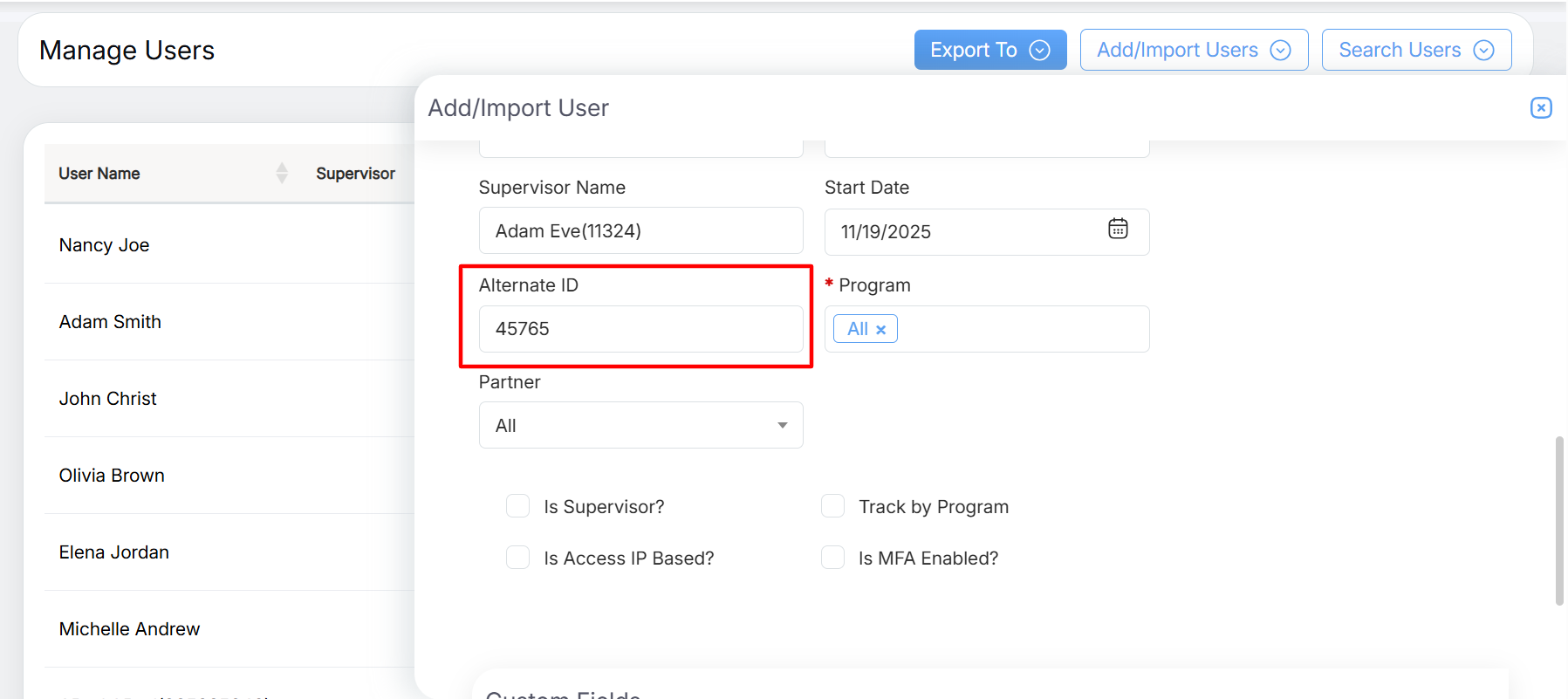Click the Supervisor Name field
This screenshot has height=699, width=1568.
tap(640, 230)
